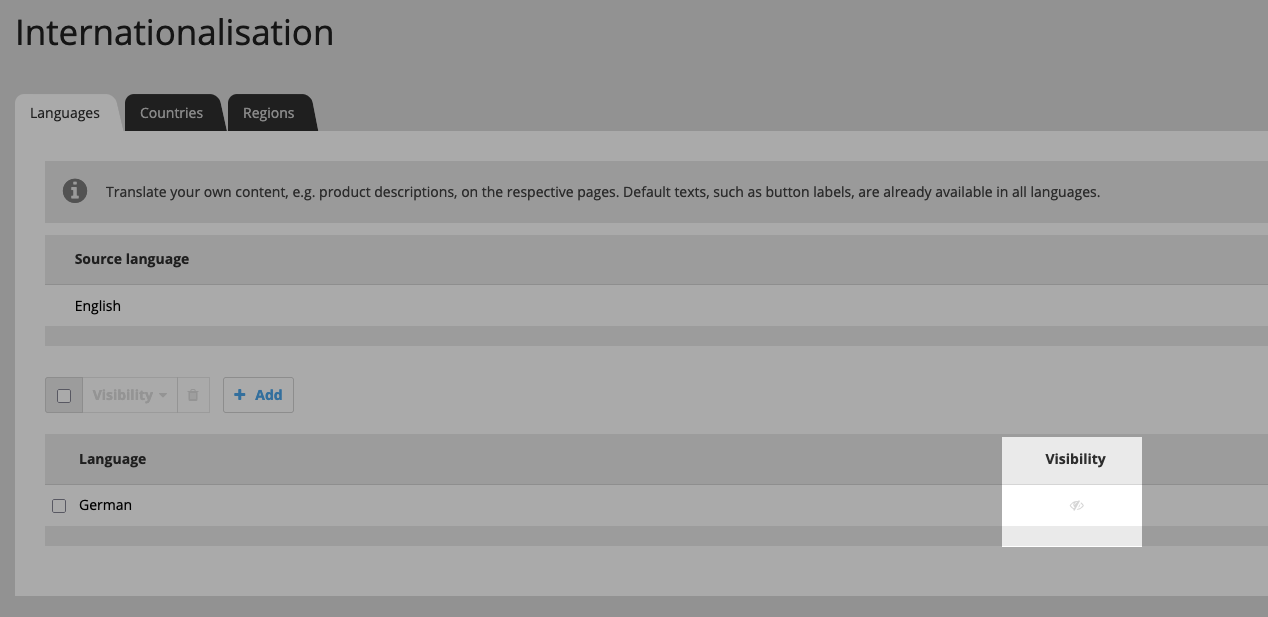Select the German language row

pos(105,505)
